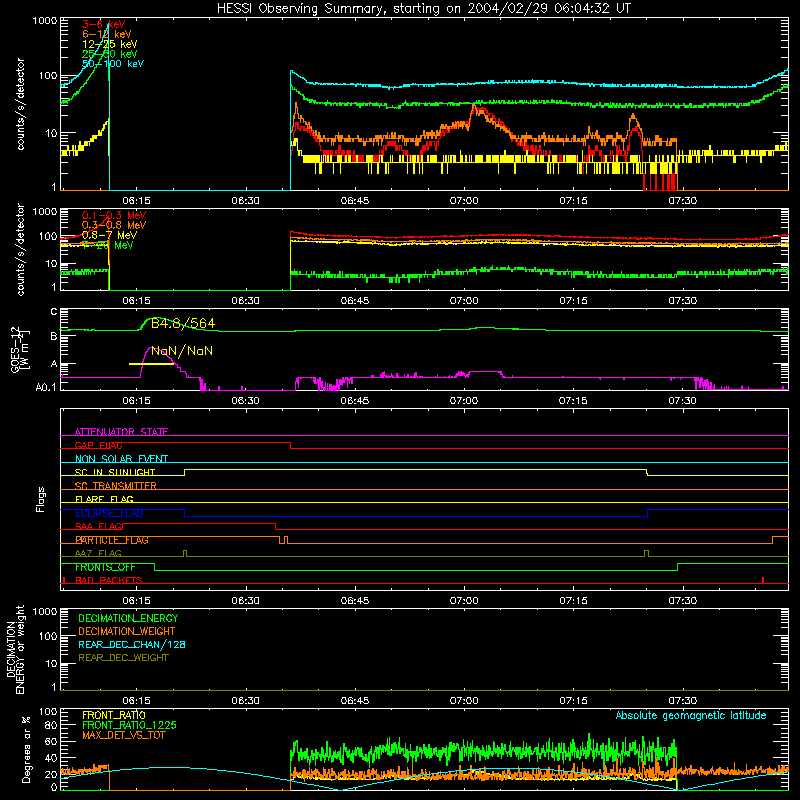Viewport: 800px width, 800px height.
Task: Click the red BAD_PACKETS tick near 07:40
Action: (x=763, y=580)
